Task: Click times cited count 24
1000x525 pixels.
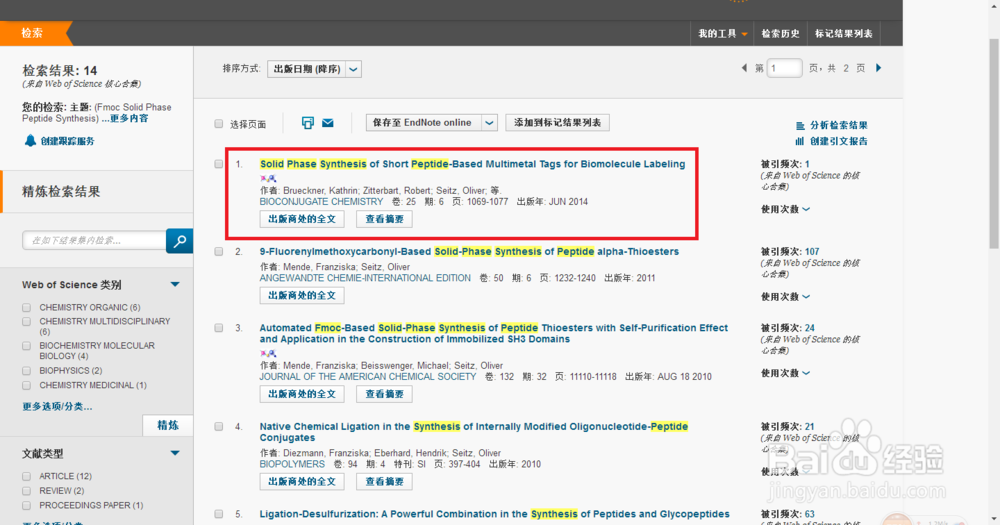Action: coord(809,328)
